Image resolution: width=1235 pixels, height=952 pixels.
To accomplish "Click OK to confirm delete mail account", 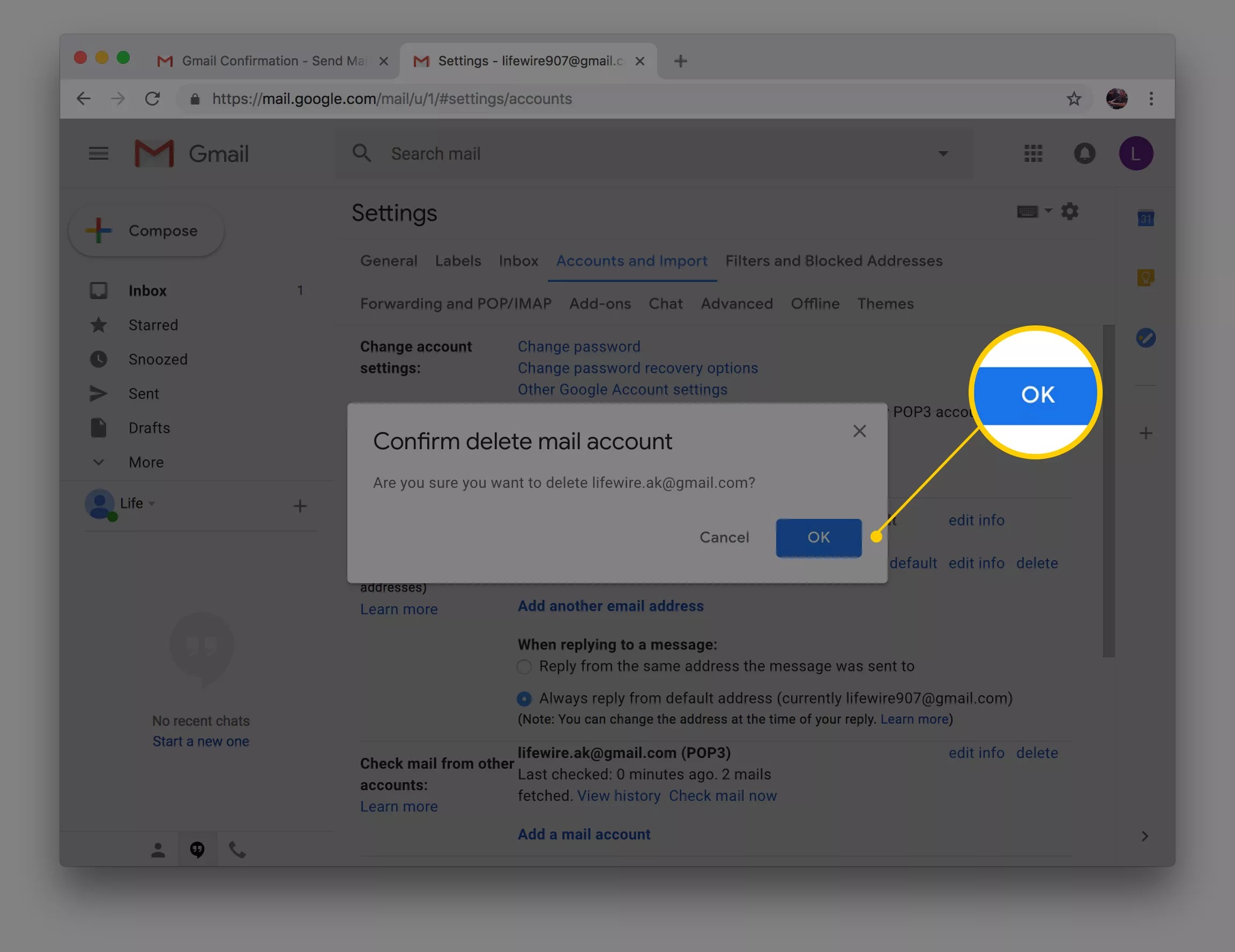I will pyautogui.click(x=818, y=537).
